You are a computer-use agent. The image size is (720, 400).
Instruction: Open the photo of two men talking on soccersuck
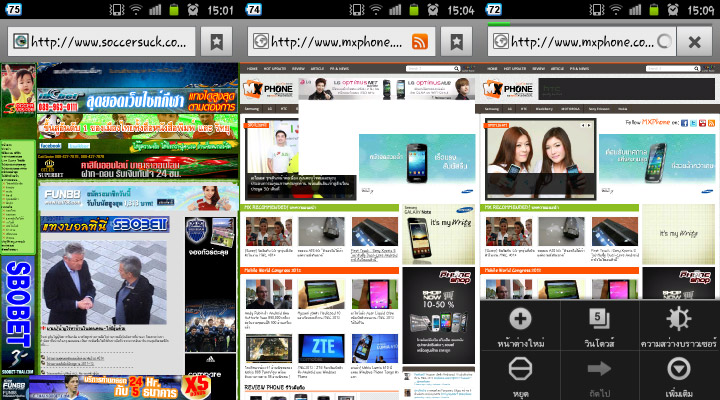click(x=104, y=282)
